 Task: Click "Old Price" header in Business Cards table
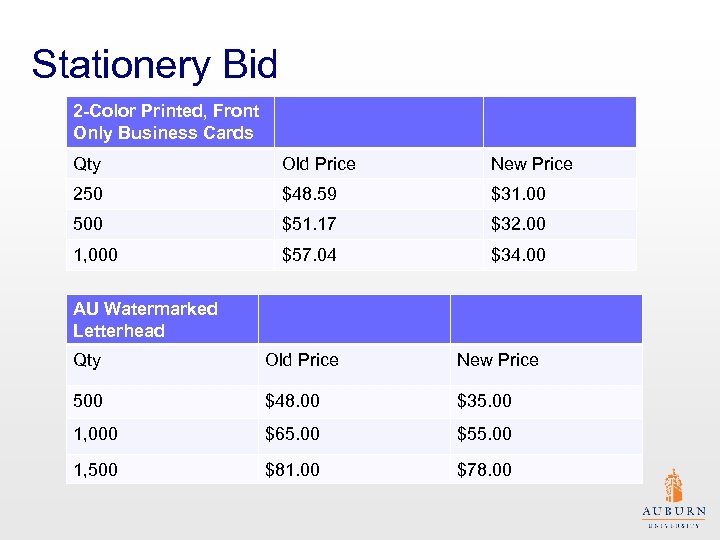coord(319,164)
